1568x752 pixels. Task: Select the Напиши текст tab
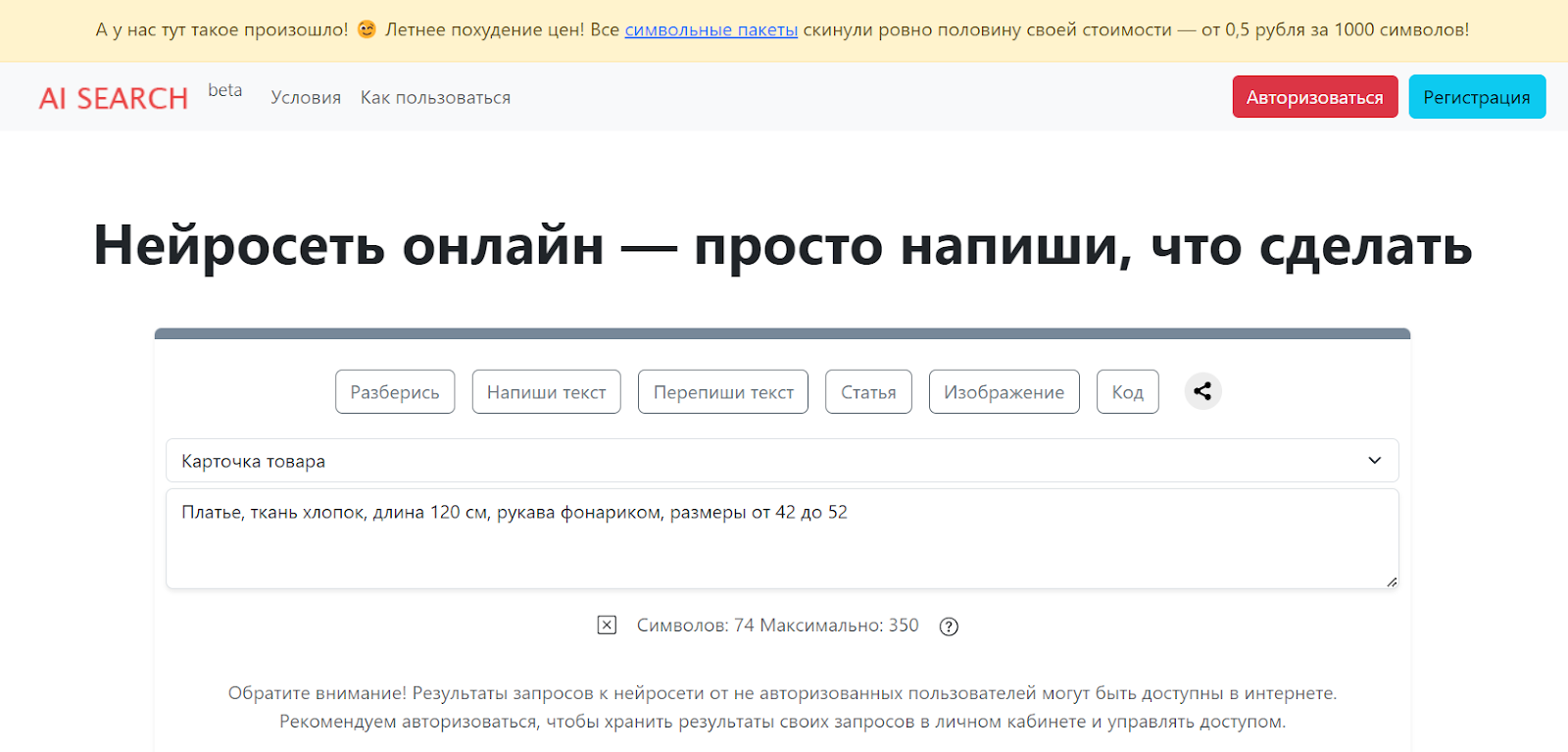pyautogui.click(x=546, y=391)
